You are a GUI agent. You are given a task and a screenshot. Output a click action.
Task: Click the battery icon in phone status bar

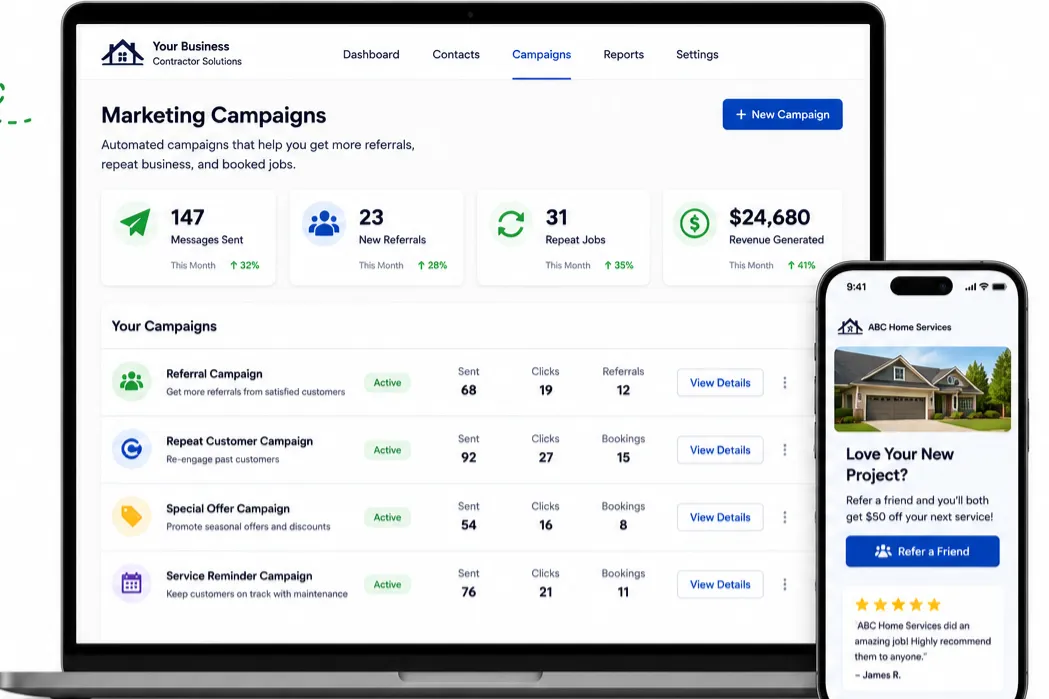(x=999, y=286)
